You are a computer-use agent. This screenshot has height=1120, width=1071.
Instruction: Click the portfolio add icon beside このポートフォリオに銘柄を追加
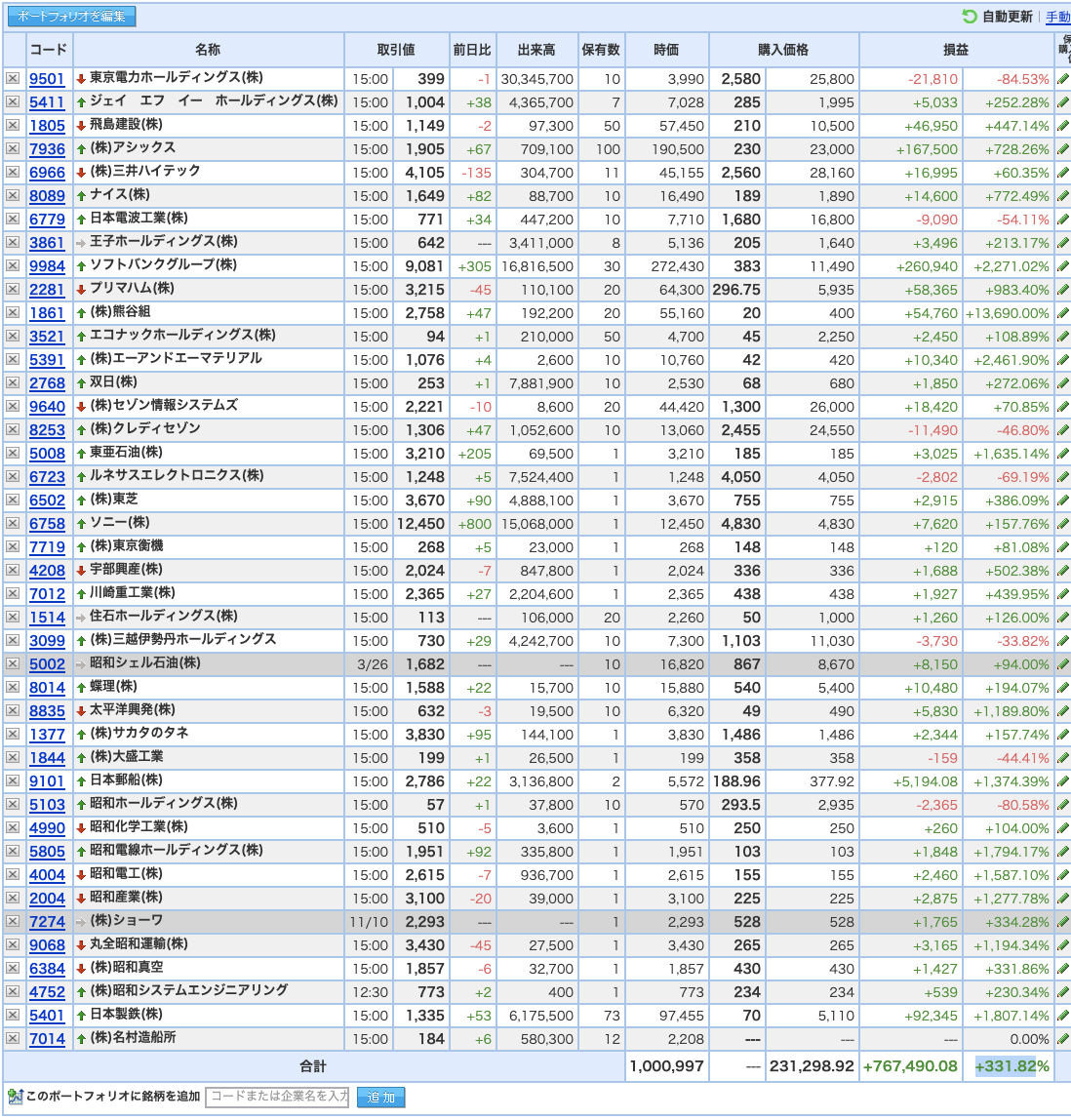[x=15, y=1097]
